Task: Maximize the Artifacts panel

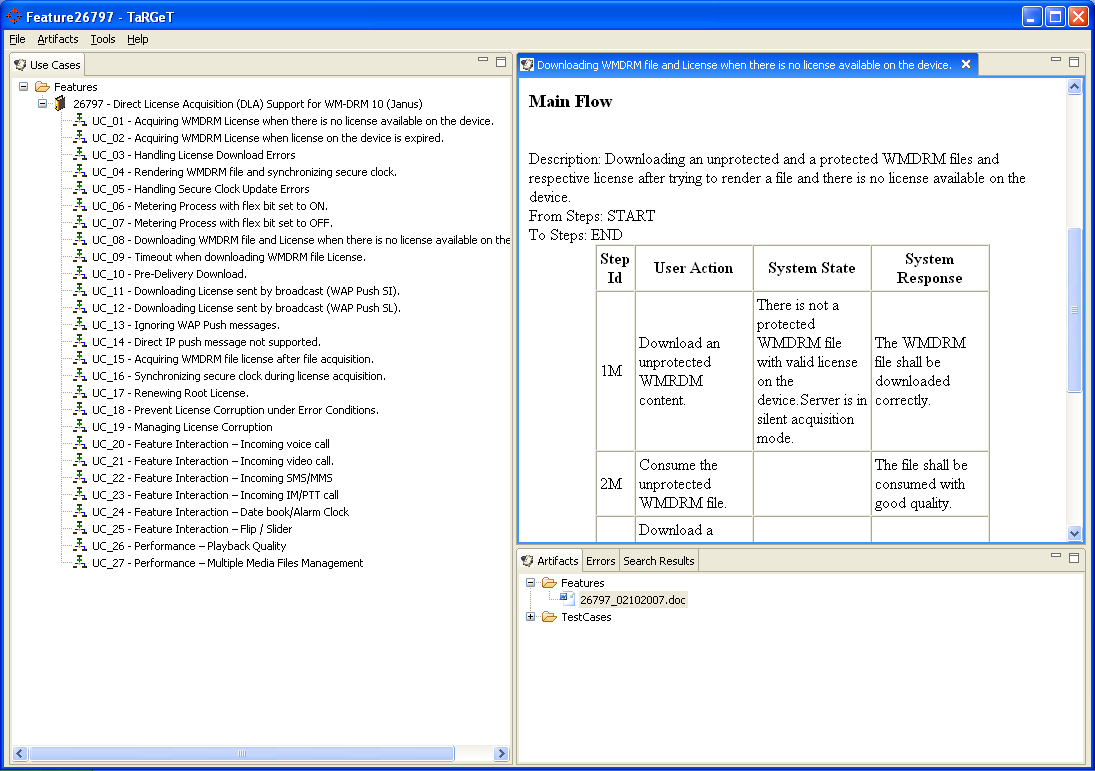Action: 1074,557
